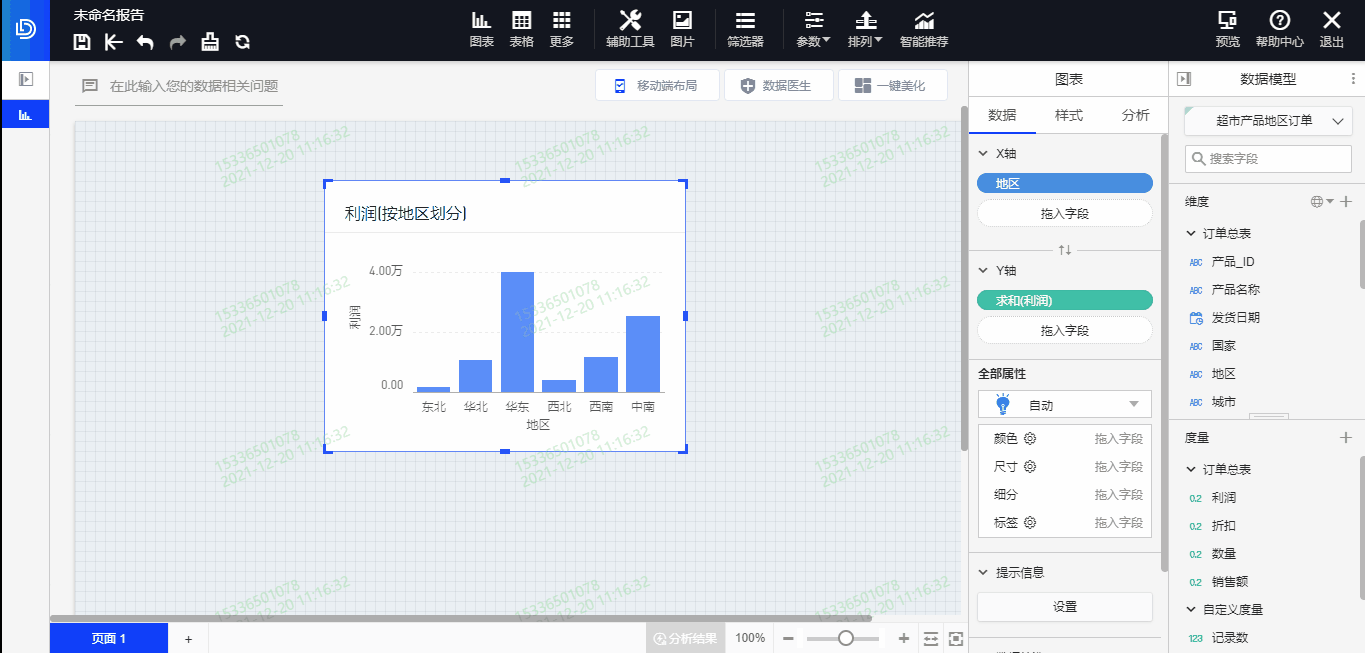Open the 图表 chart insert tool
Screen dimensions: 1365x653
tap(481, 28)
